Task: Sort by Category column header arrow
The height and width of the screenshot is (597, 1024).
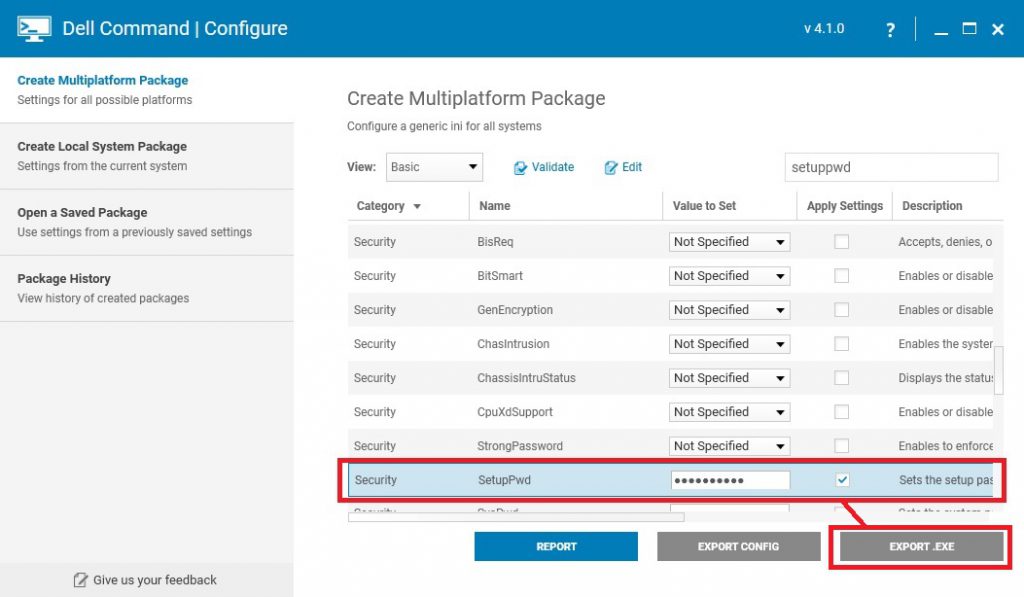Action: [x=417, y=207]
